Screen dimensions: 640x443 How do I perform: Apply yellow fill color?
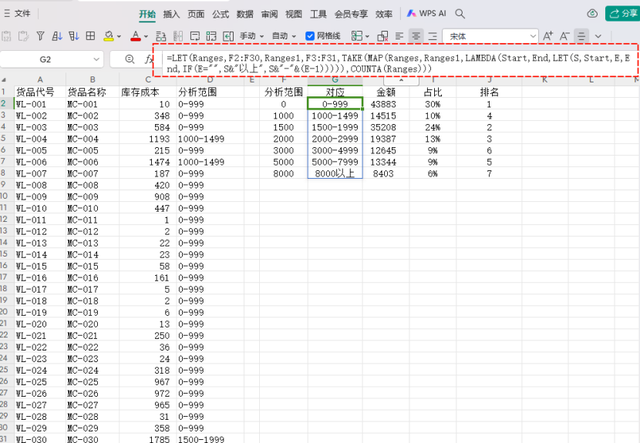click(109, 36)
